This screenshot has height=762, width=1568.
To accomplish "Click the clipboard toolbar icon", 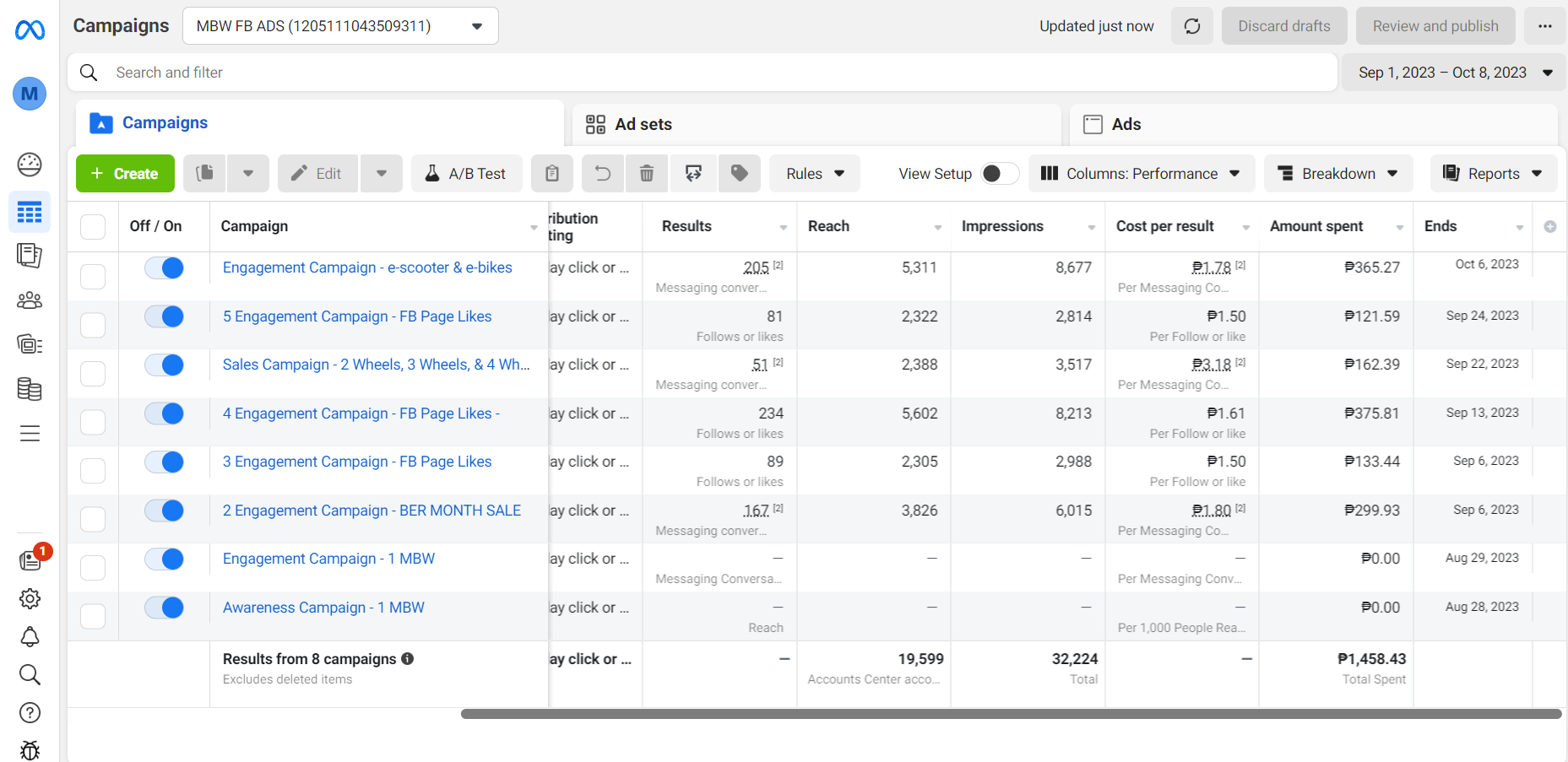I will point(552,174).
